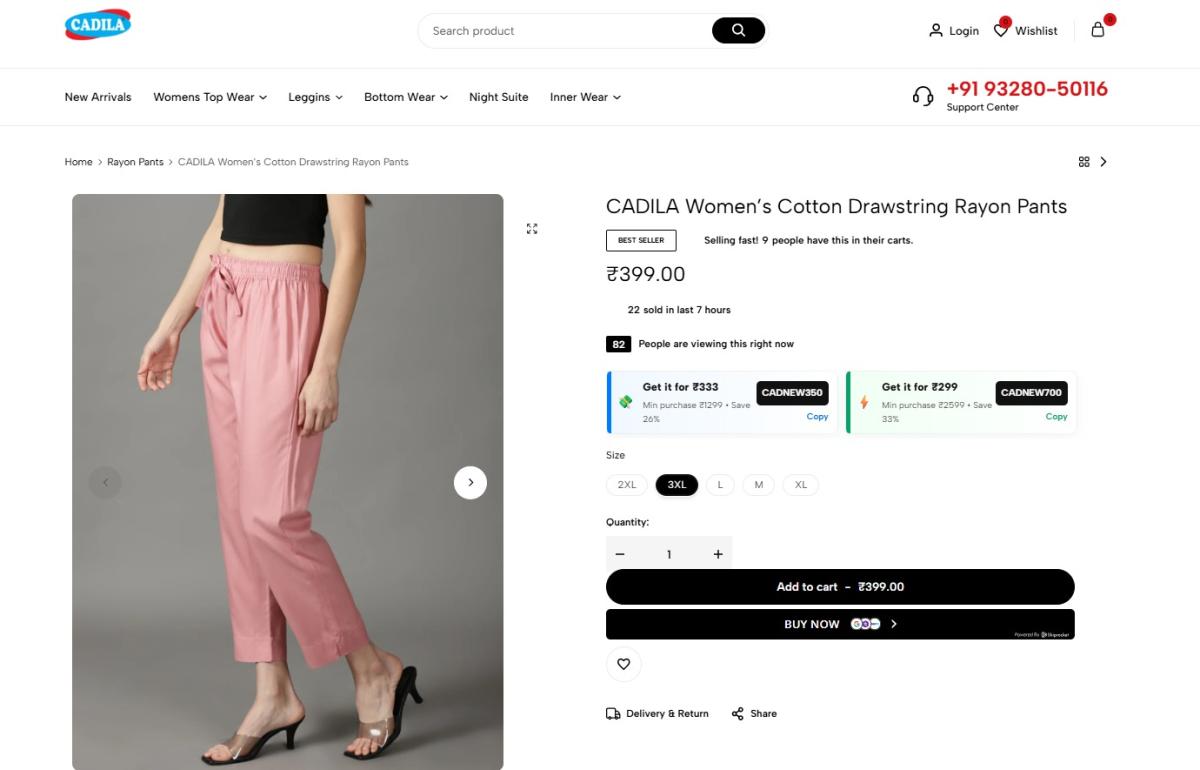
Task: Copy the CADNEW350 coupon code
Action: (x=817, y=417)
